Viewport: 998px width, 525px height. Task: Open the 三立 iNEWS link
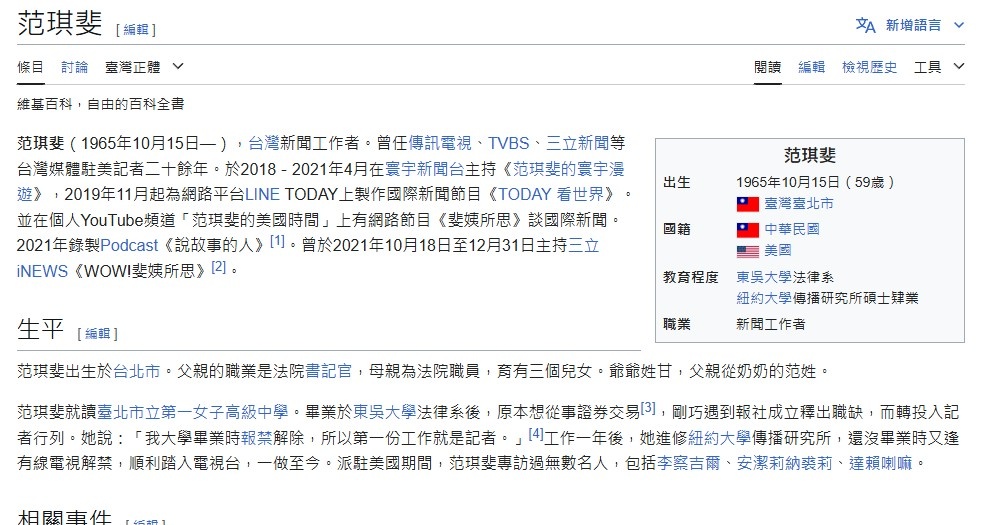[x=584, y=245]
